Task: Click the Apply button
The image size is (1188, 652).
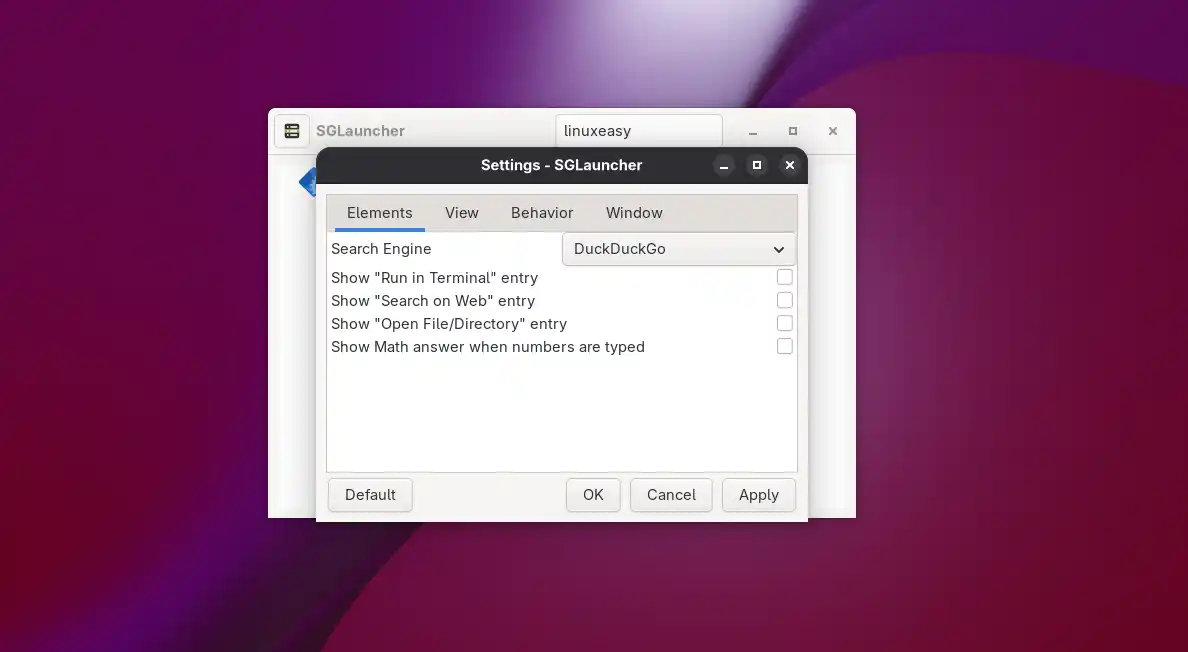Action: (x=758, y=495)
